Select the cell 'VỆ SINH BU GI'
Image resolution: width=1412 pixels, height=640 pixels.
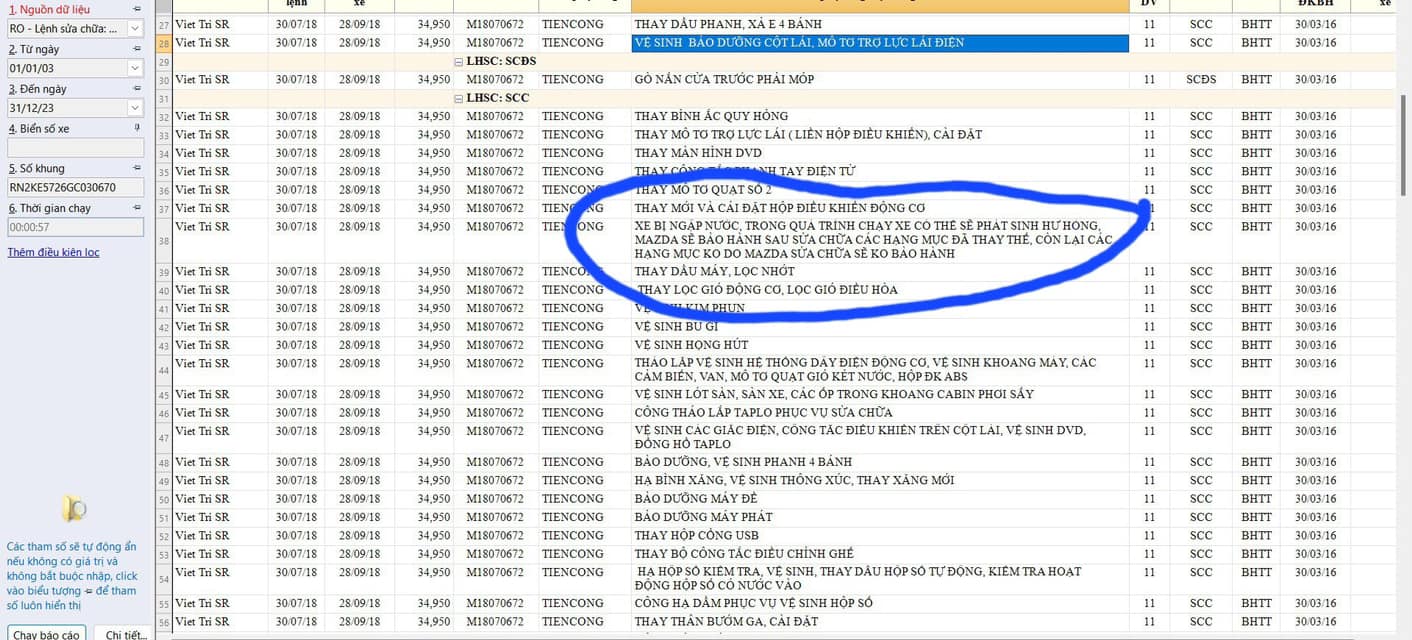[880, 326]
